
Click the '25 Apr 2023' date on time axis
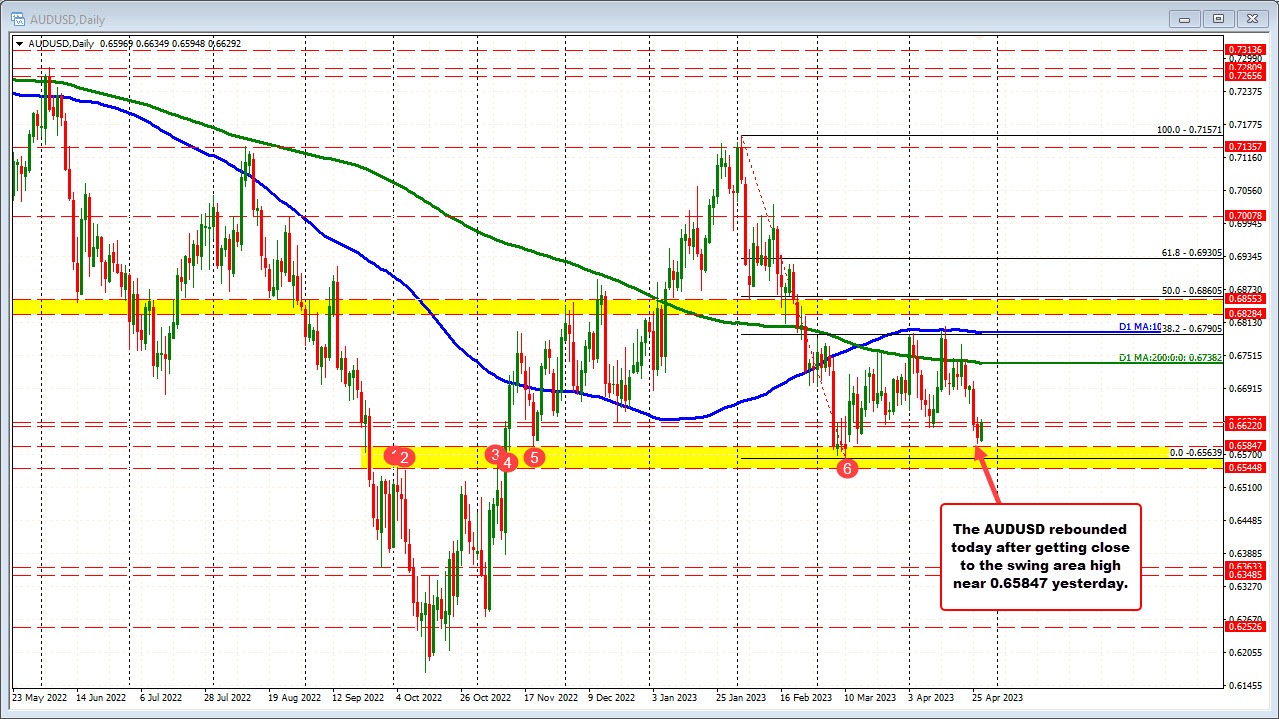click(998, 697)
